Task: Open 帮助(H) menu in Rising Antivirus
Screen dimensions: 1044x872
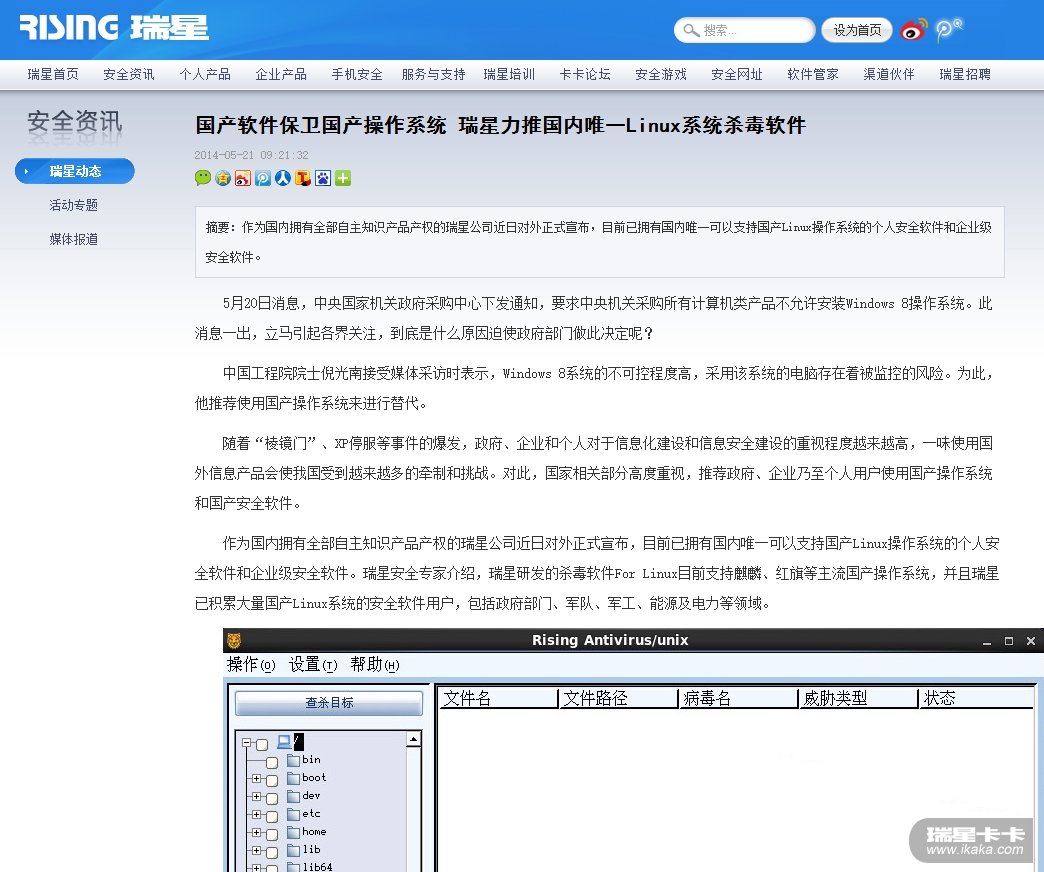Action: [375, 664]
